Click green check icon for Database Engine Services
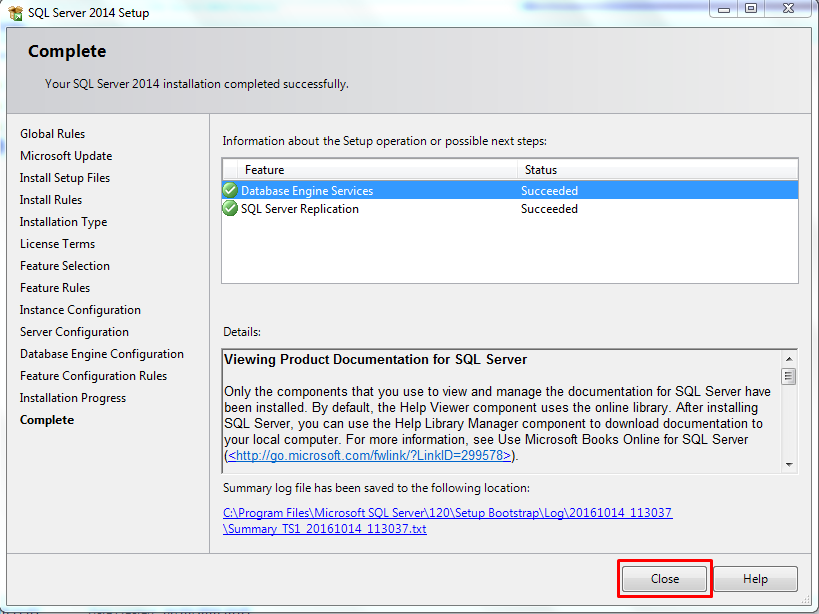This screenshot has width=819, height=614. [230, 190]
